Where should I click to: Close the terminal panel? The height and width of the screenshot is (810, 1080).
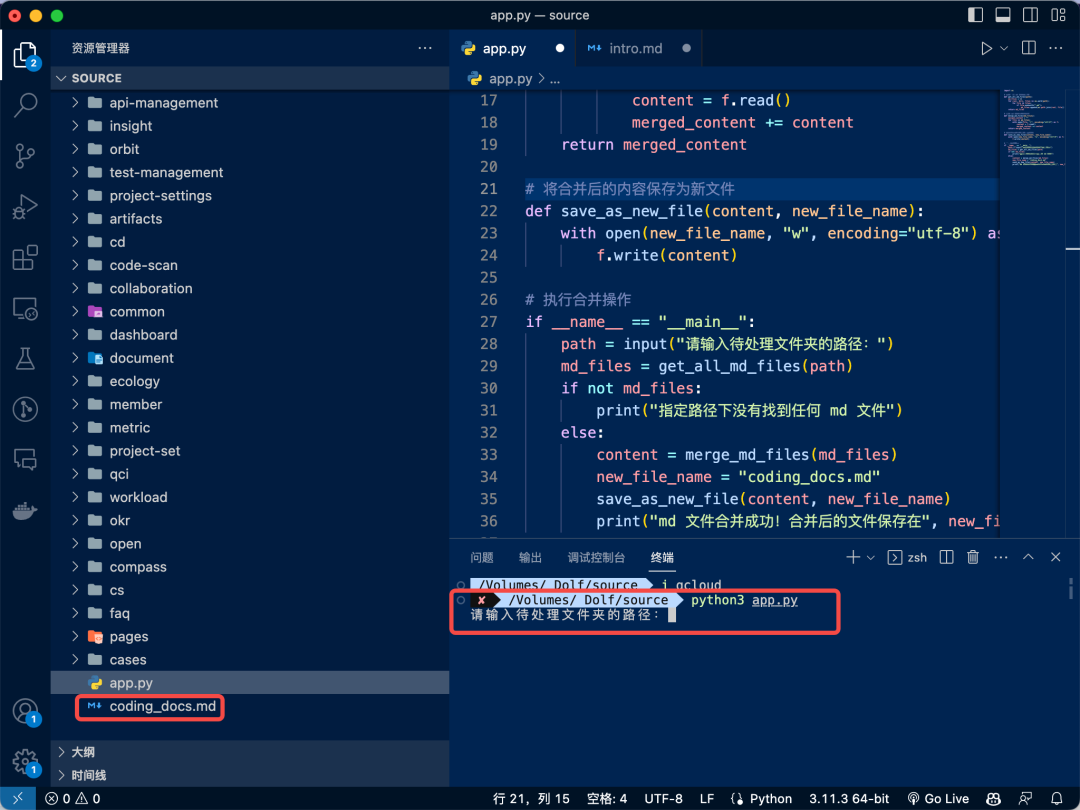tap(1055, 557)
